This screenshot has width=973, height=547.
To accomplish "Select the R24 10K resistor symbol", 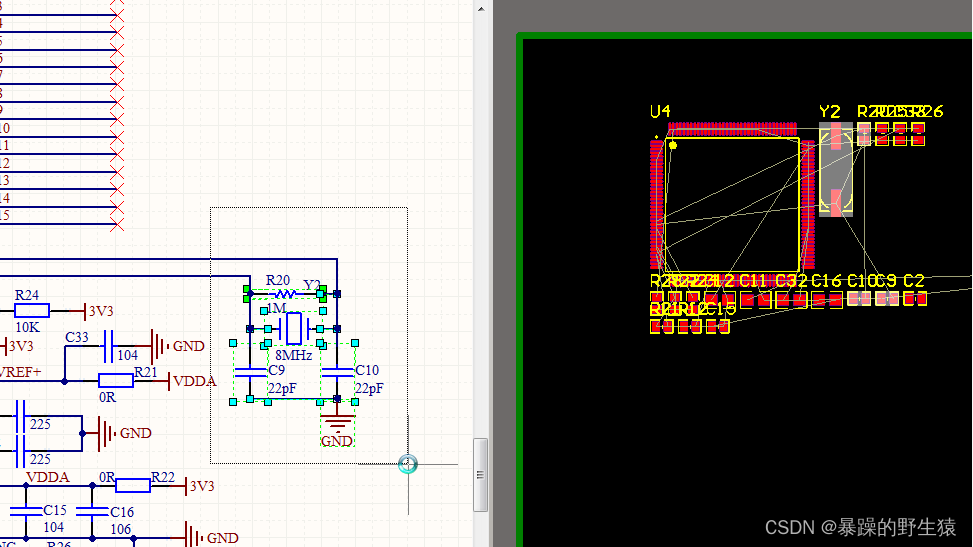I will [32, 311].
